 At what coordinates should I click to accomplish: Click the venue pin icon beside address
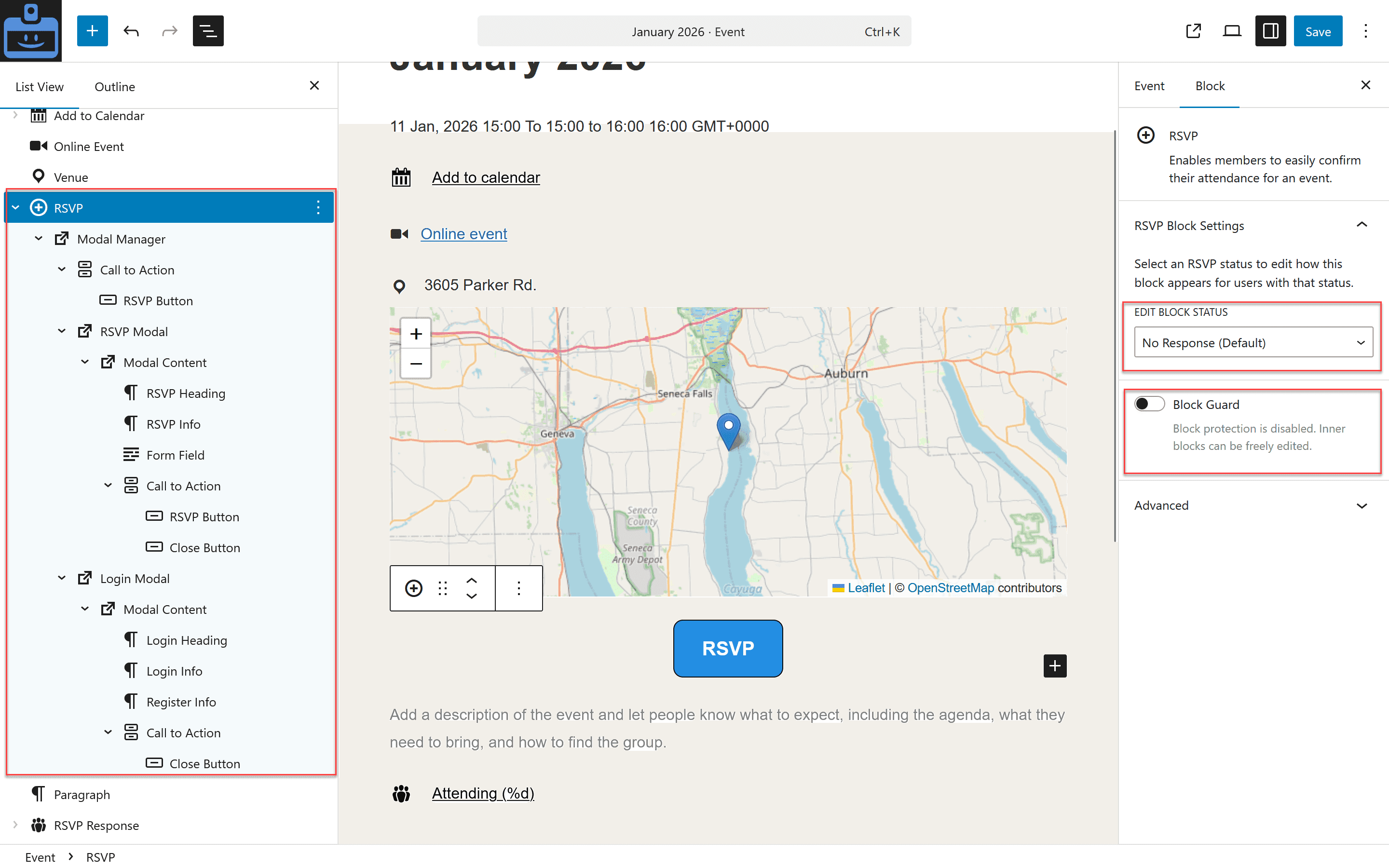399,286
